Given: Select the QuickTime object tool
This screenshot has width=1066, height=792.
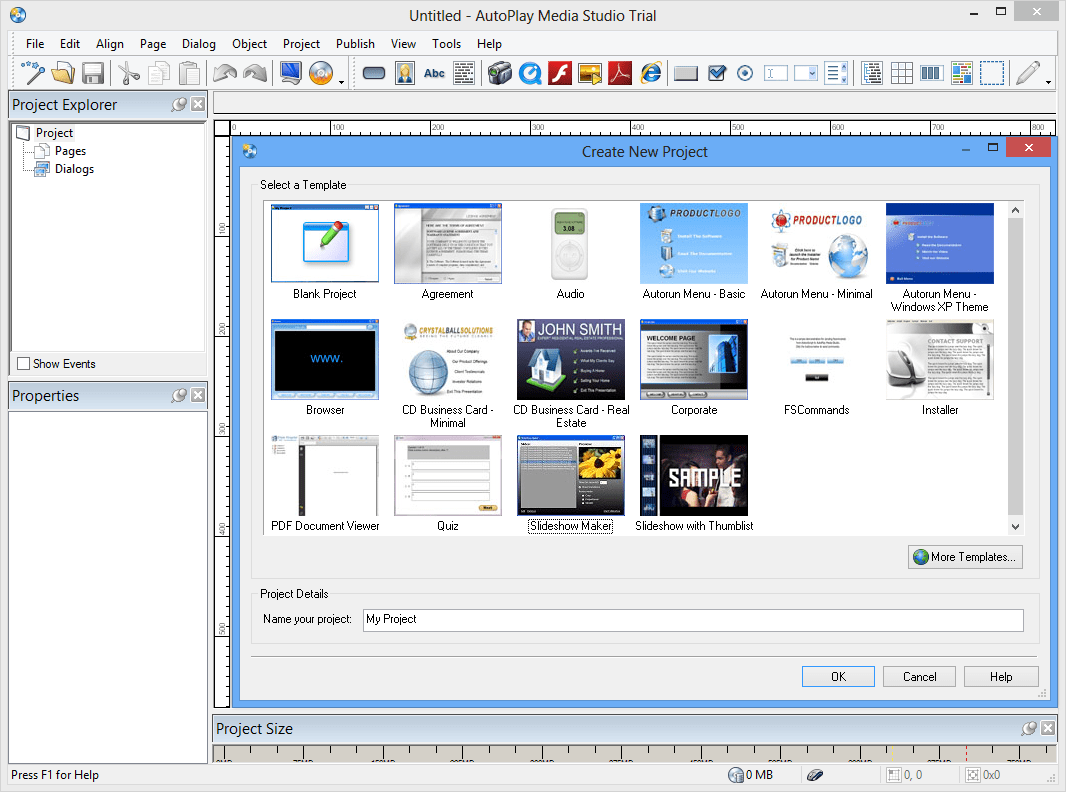Looking at the screenshot, I should 529,72.
